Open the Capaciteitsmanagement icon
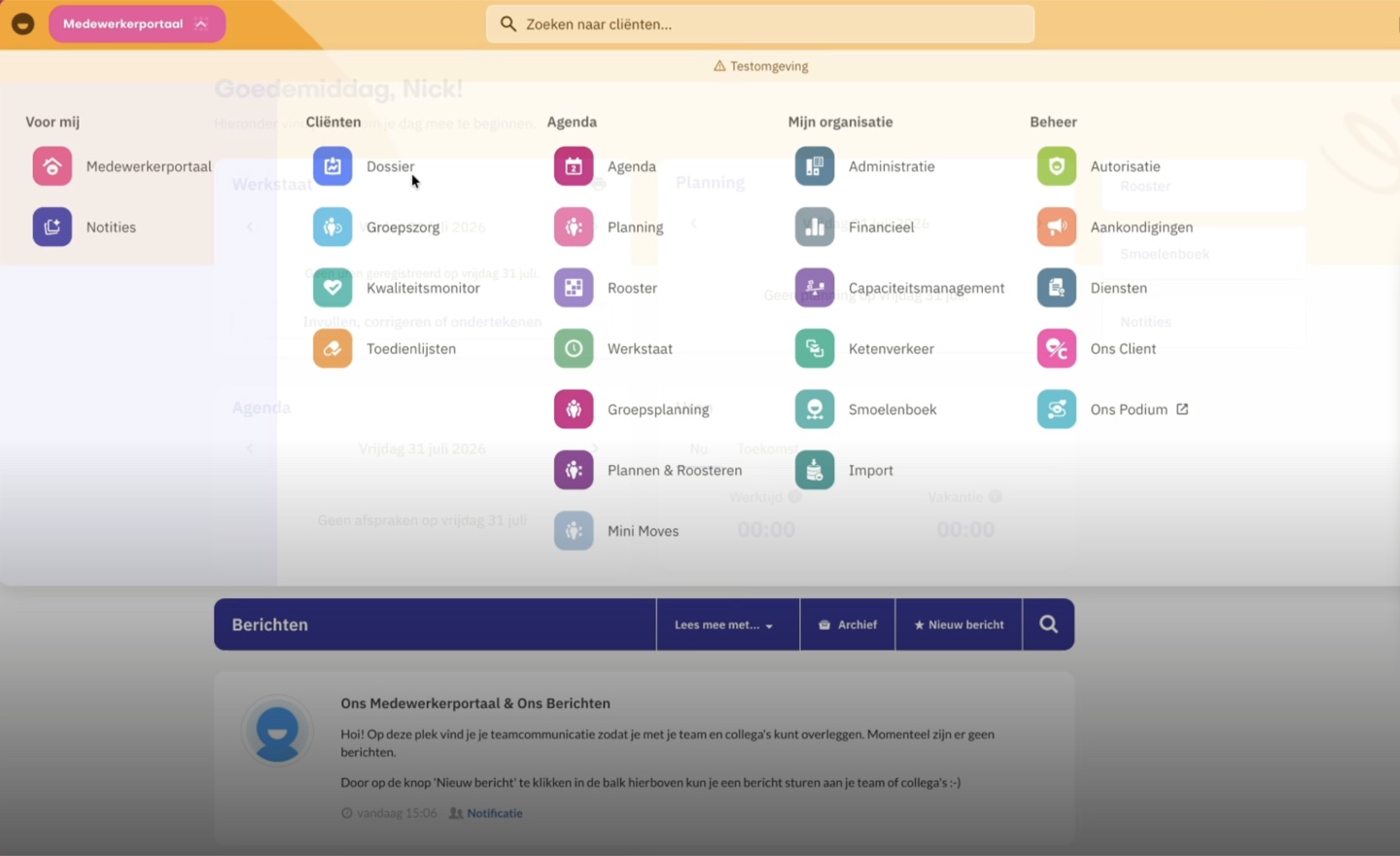This screenshot has width=1400, height=856. (815, 288)
